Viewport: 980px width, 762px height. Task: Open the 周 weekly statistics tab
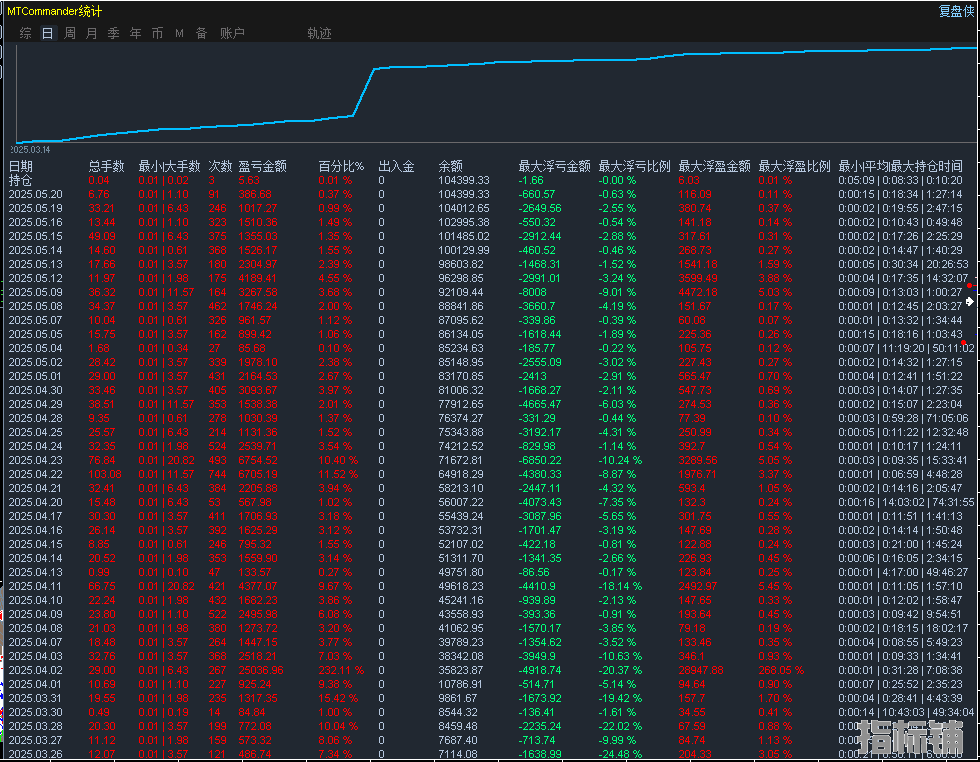click(x=70, y=33)
